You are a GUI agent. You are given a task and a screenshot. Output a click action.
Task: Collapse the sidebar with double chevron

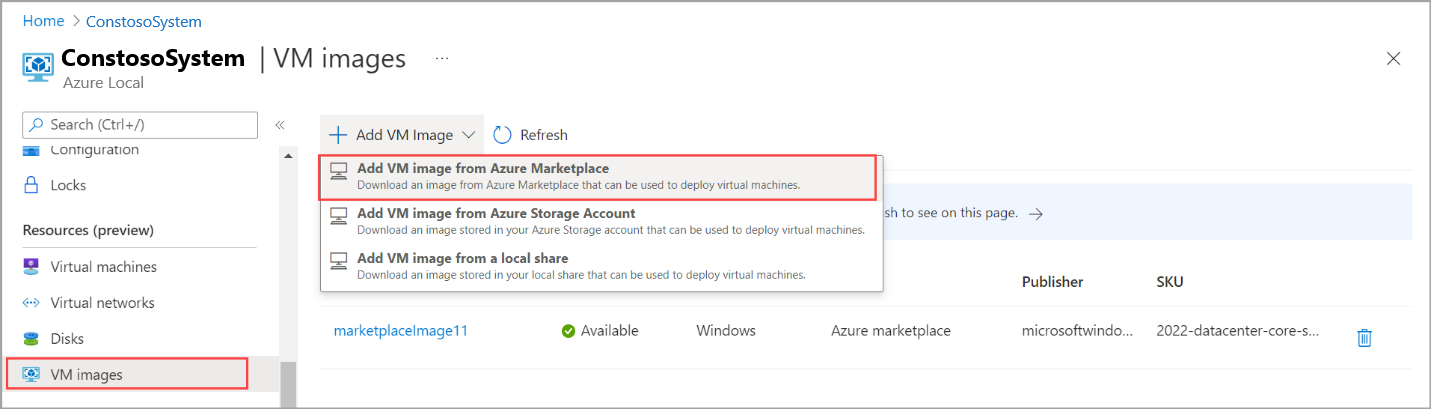[280, 125]
